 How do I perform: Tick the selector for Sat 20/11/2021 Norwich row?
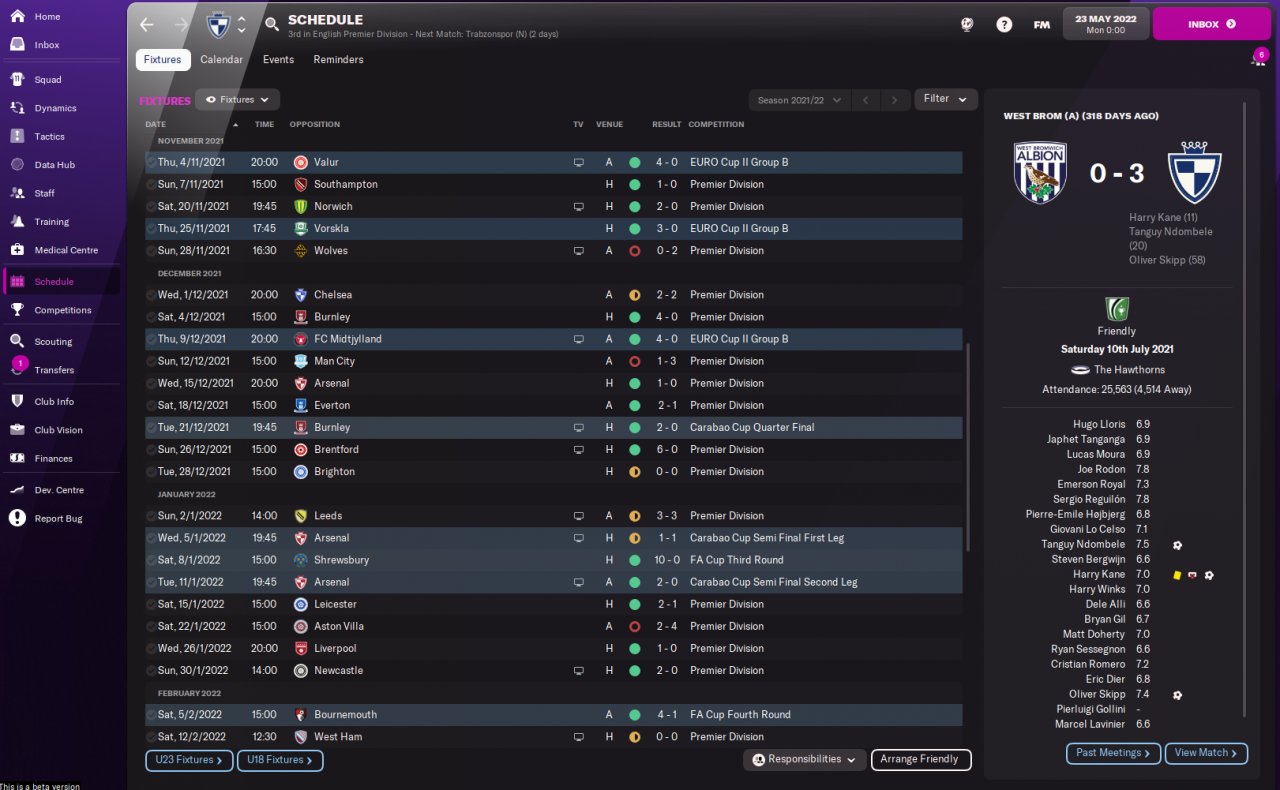click(151, 206)
